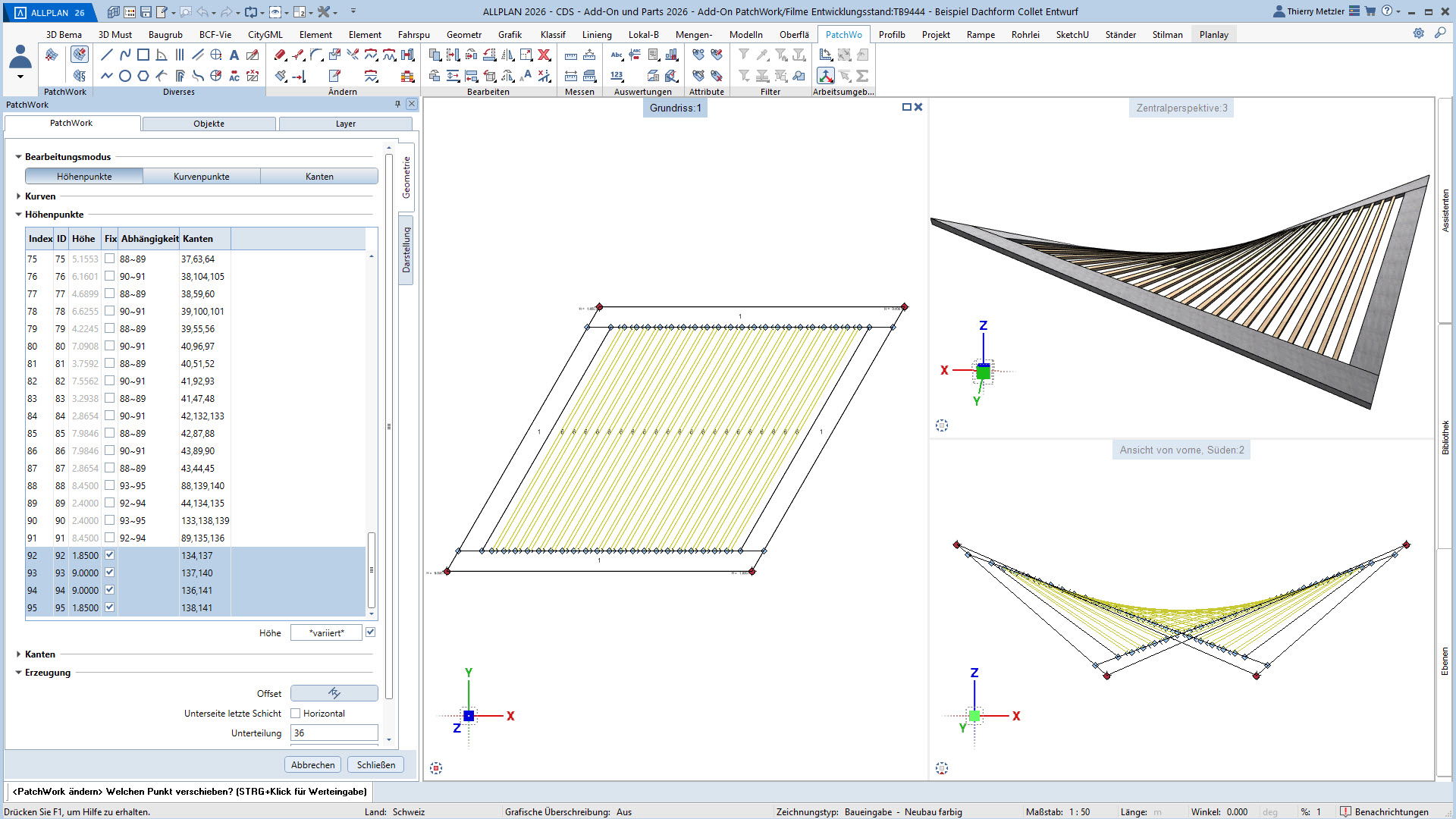Select the Kurvenpunkte editing mode
Viewport: 1456px width, 819px height.
click(201, 177)
